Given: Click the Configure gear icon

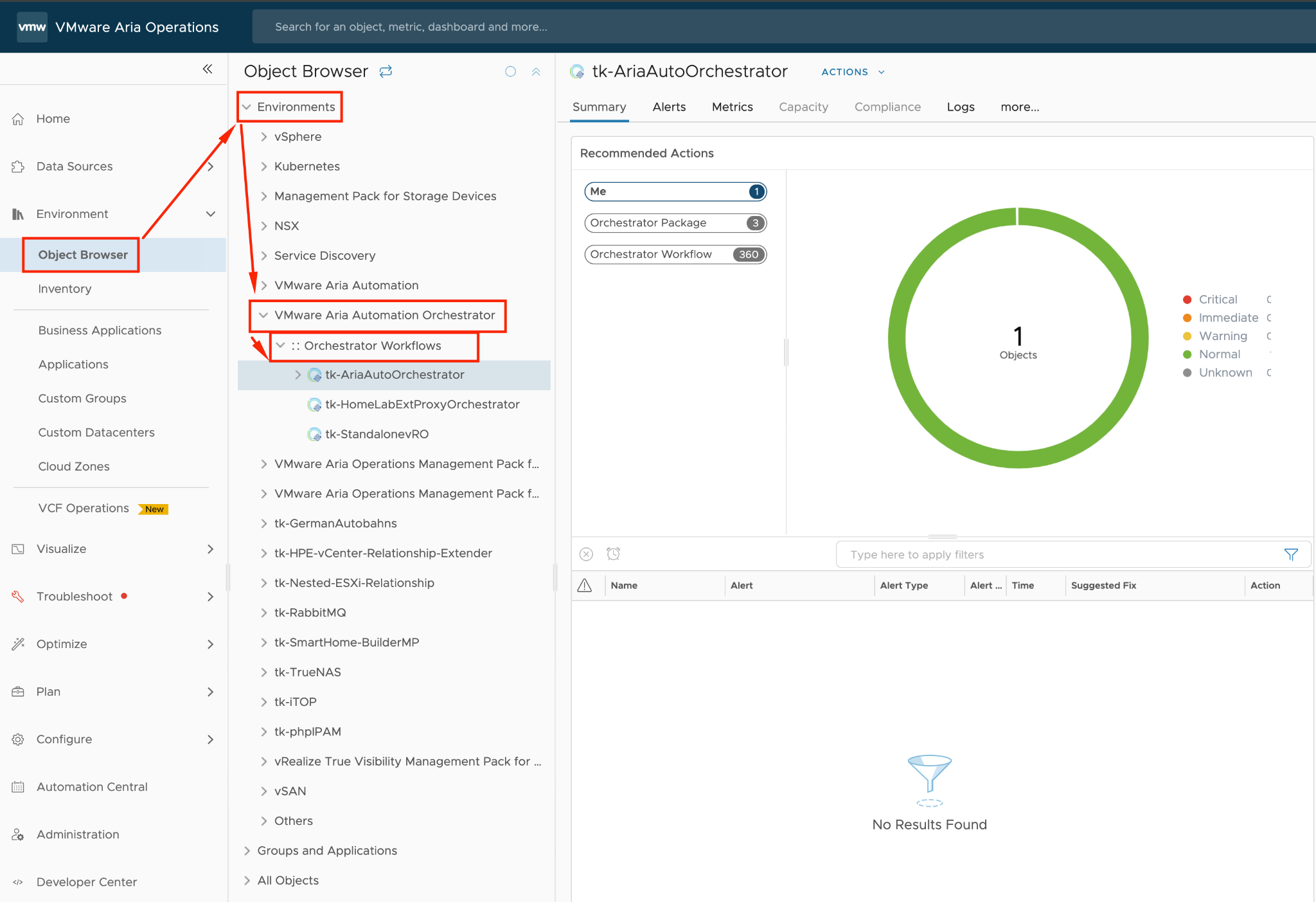Looking at the screenshot, I should pyautogui.click(x=18, y=739).
